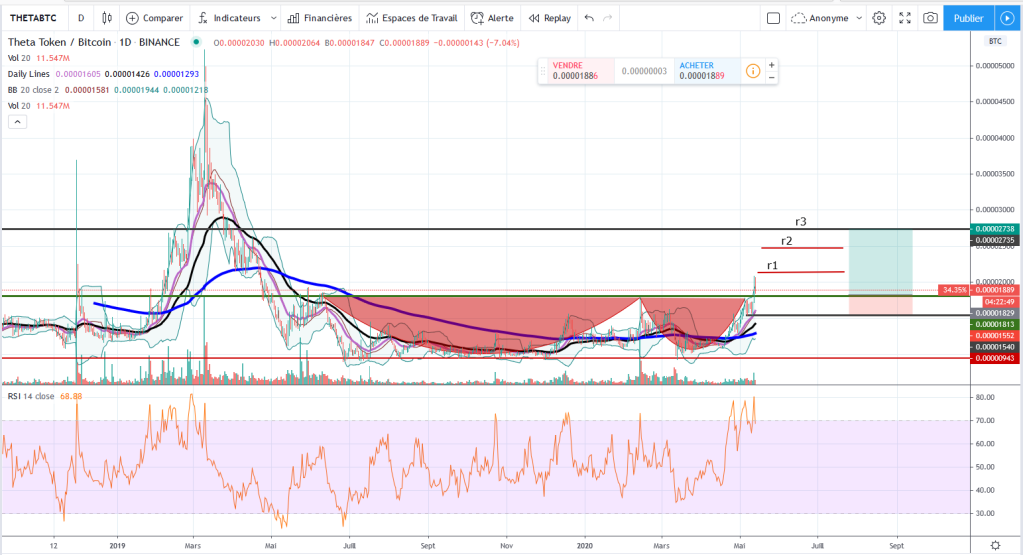Collapse the indicator legend with caret

coord(18,122)
